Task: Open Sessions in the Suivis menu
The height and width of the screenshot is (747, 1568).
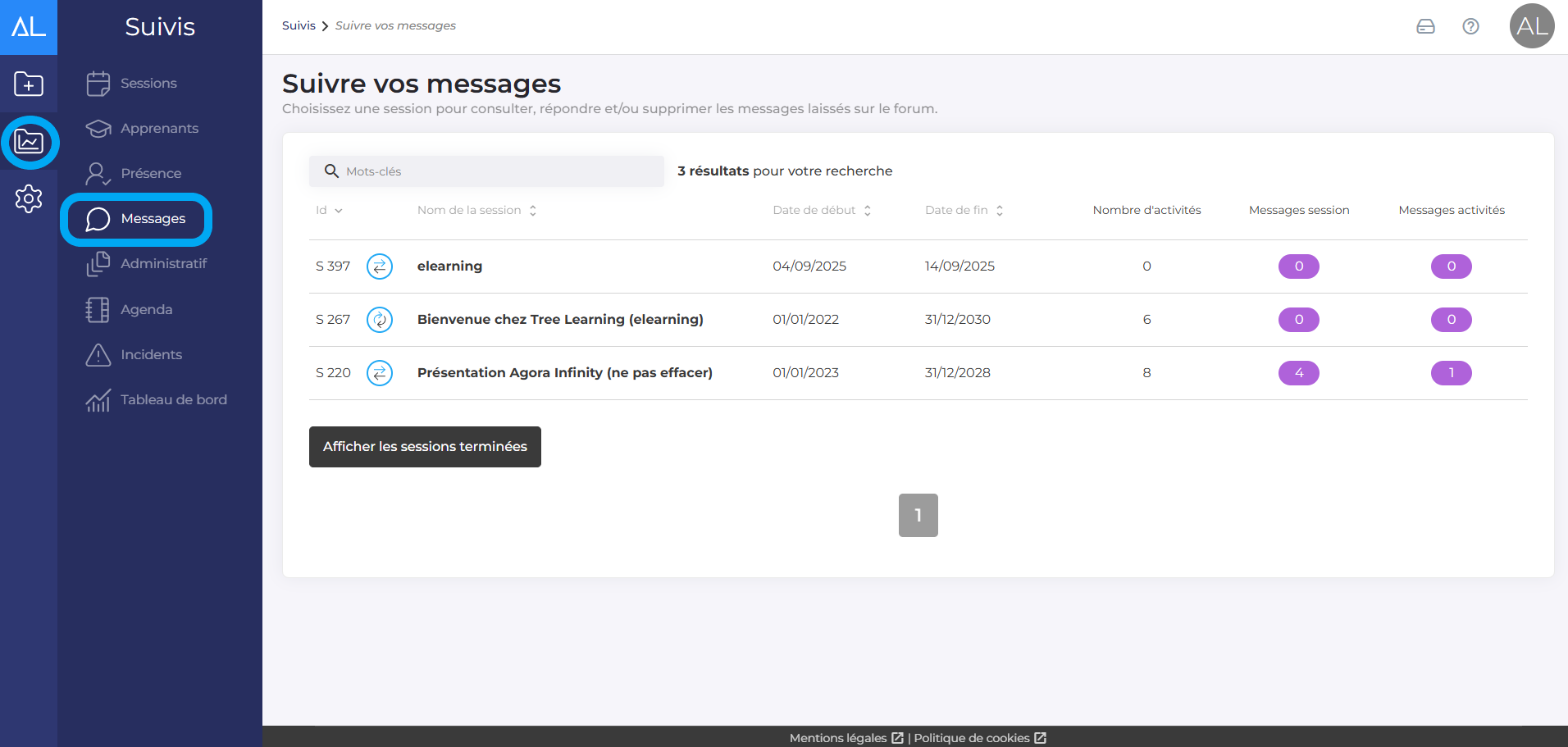Action: coord(148,84)
